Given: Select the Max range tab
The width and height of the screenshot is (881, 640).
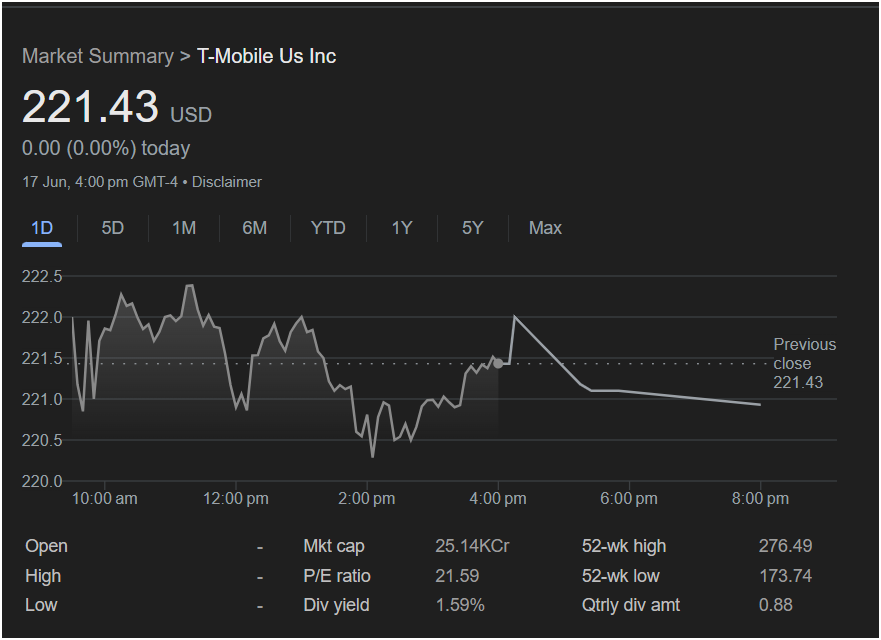Looking at the screenshot, I should tap(545, 228).
